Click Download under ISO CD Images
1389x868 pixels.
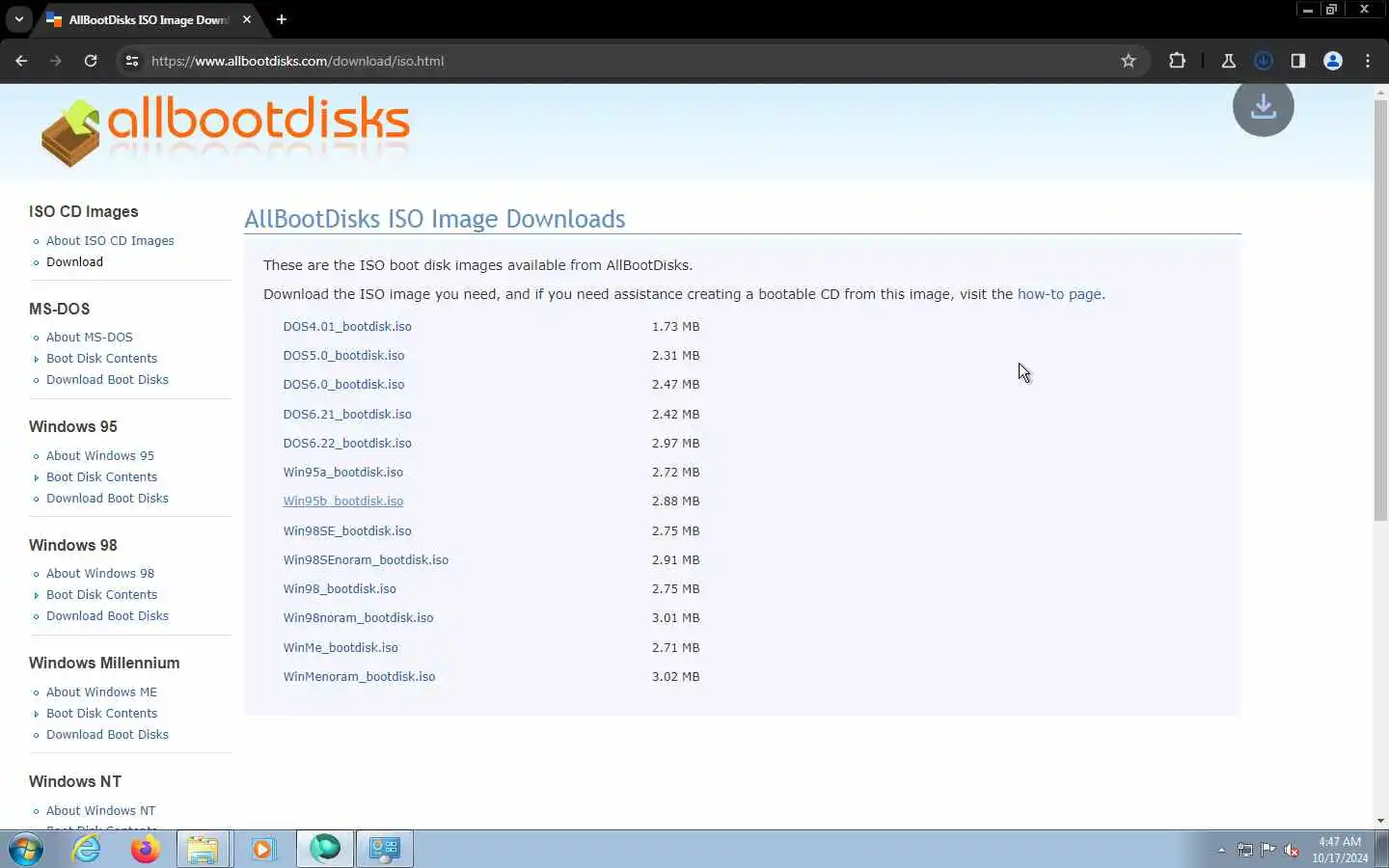[x=74, y=262]
